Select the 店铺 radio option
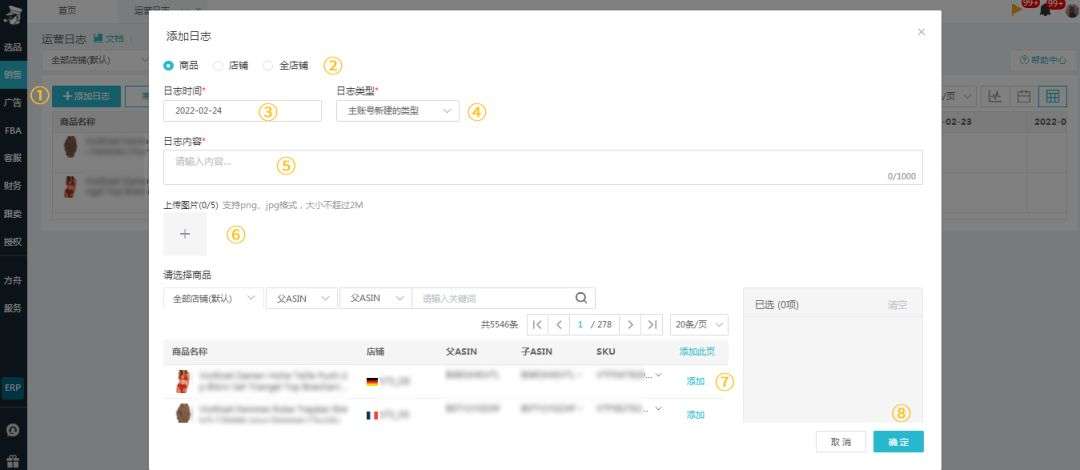The image size is (1080, 470). click(x=218, y=66)
